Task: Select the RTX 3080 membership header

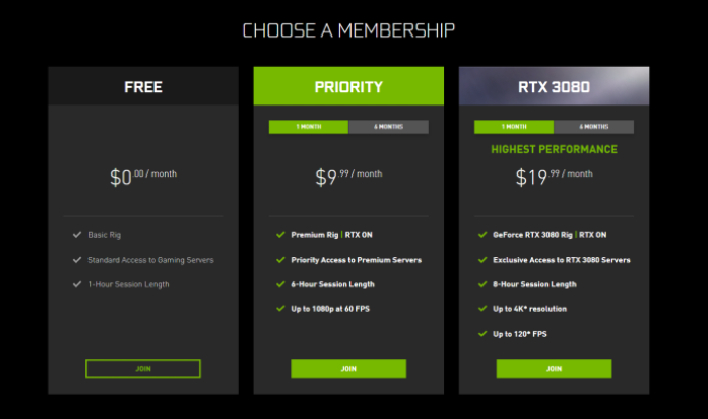Action: (x=553, y=87)
